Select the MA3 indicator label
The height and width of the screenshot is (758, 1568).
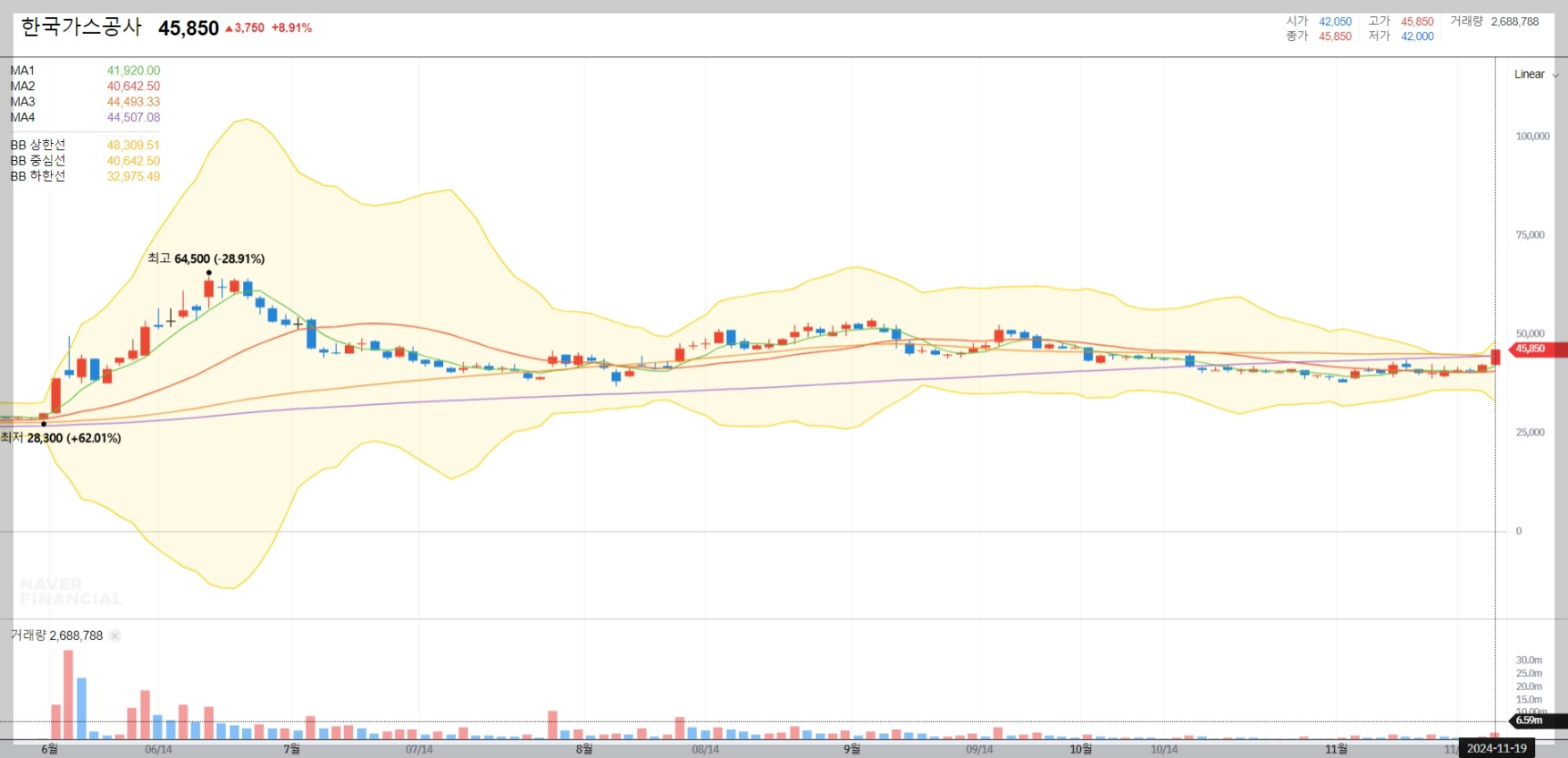tap(22, 102)
